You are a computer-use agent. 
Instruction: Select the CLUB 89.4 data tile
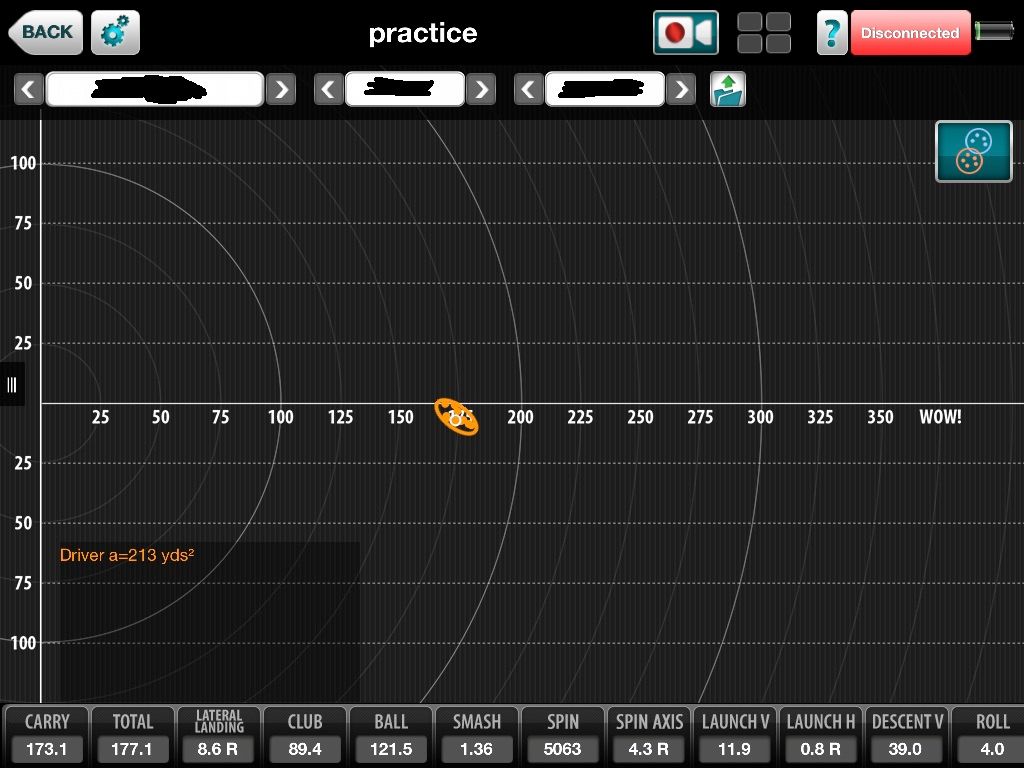[304, 735]
